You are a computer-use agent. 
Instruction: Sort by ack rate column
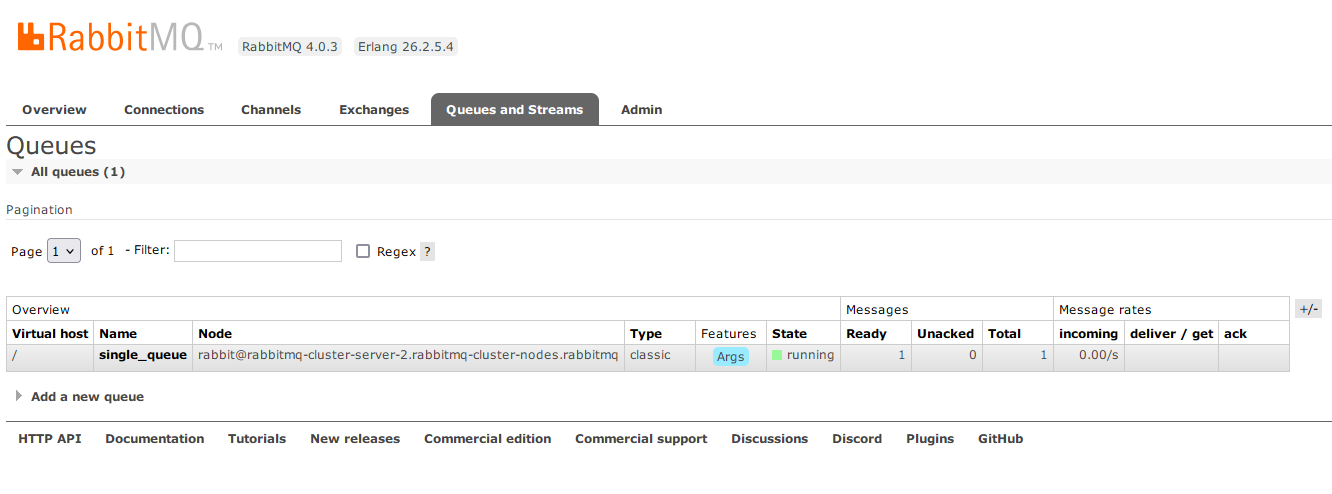pos(1235,334)
